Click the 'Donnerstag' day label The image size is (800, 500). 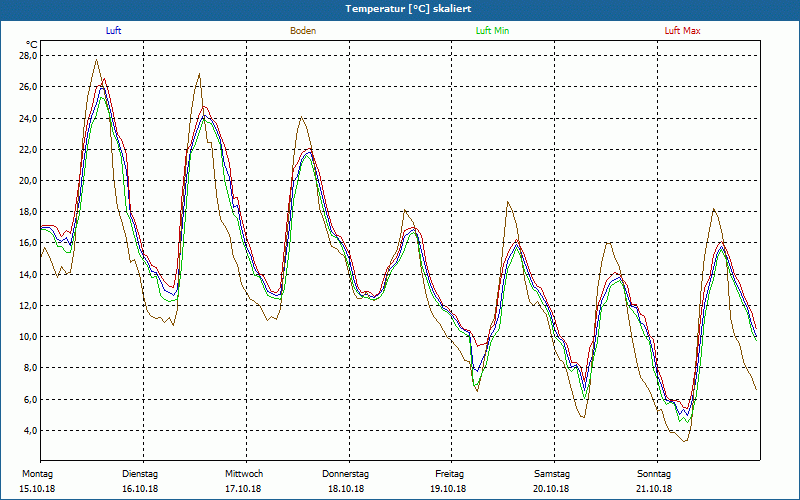345,474
